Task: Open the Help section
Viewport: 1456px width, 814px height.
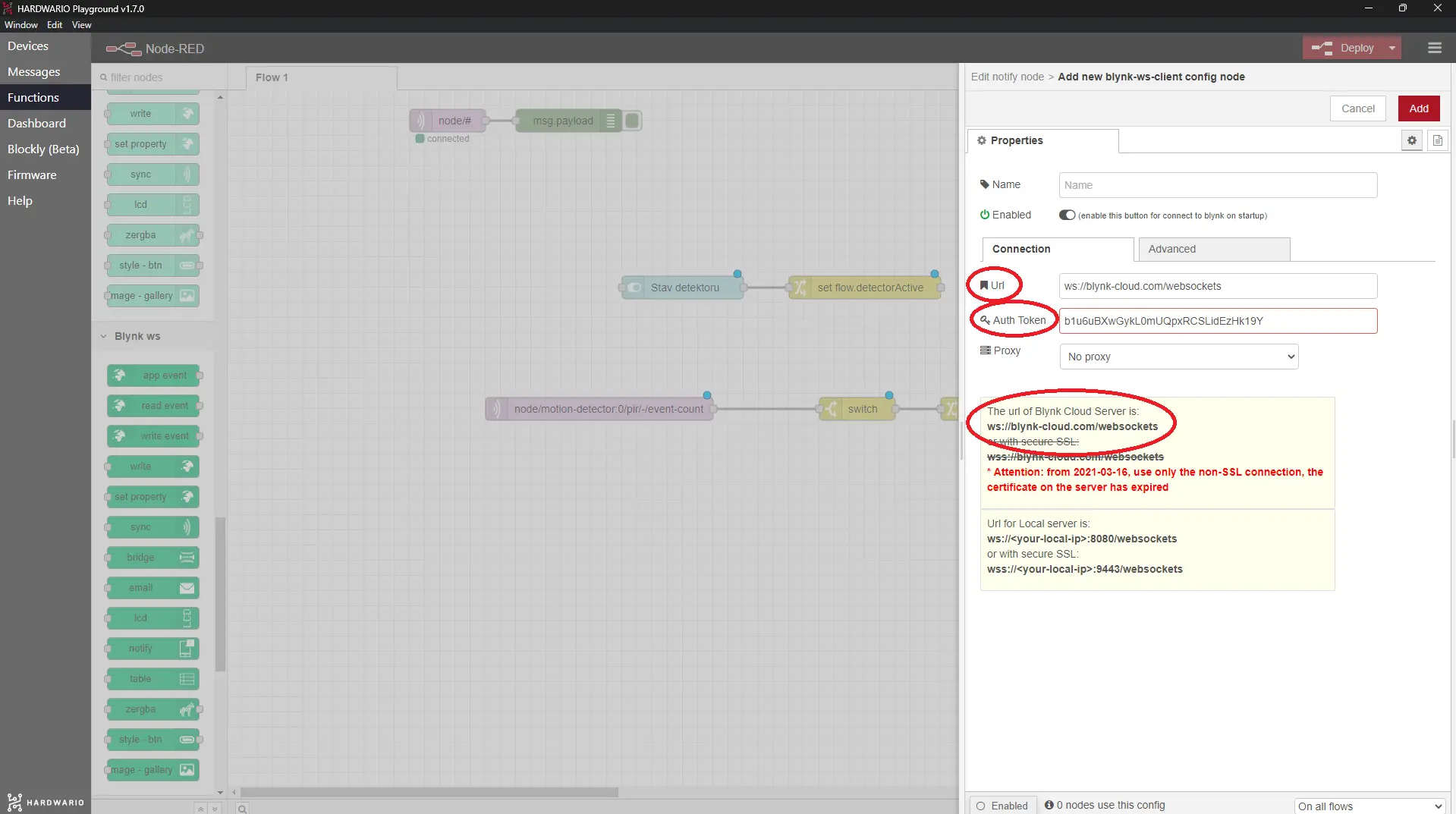Action: (46, 201)
